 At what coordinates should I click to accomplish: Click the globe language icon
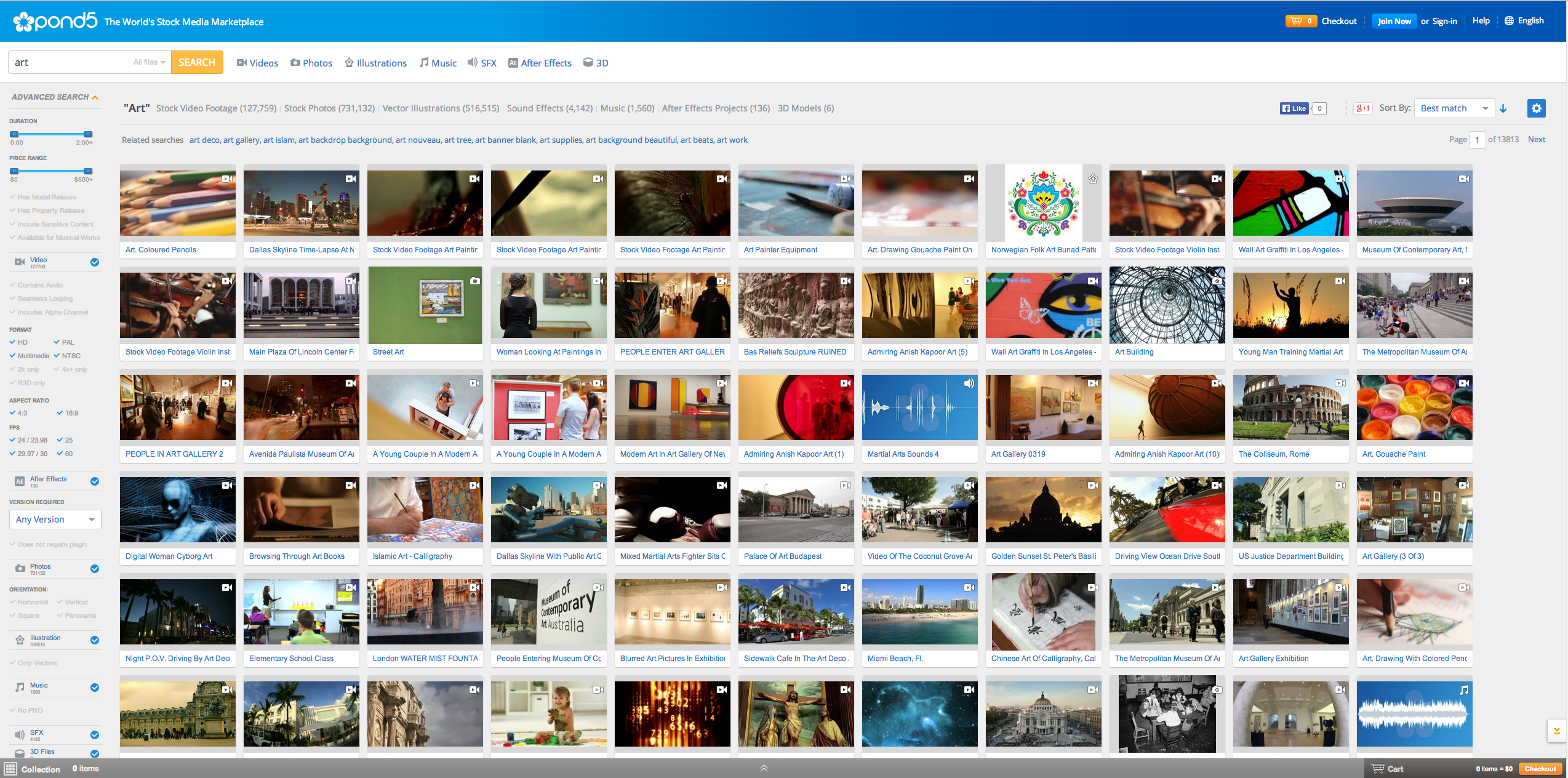1509,21
